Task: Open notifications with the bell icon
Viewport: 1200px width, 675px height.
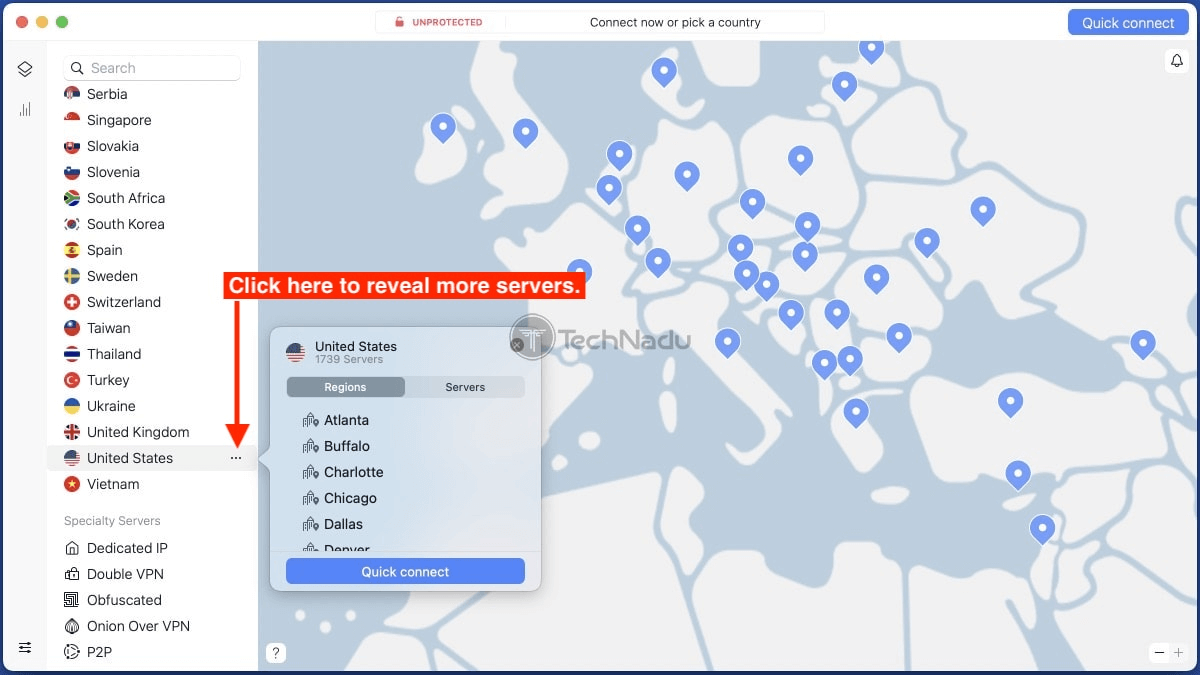Action: pos(1176,61)
